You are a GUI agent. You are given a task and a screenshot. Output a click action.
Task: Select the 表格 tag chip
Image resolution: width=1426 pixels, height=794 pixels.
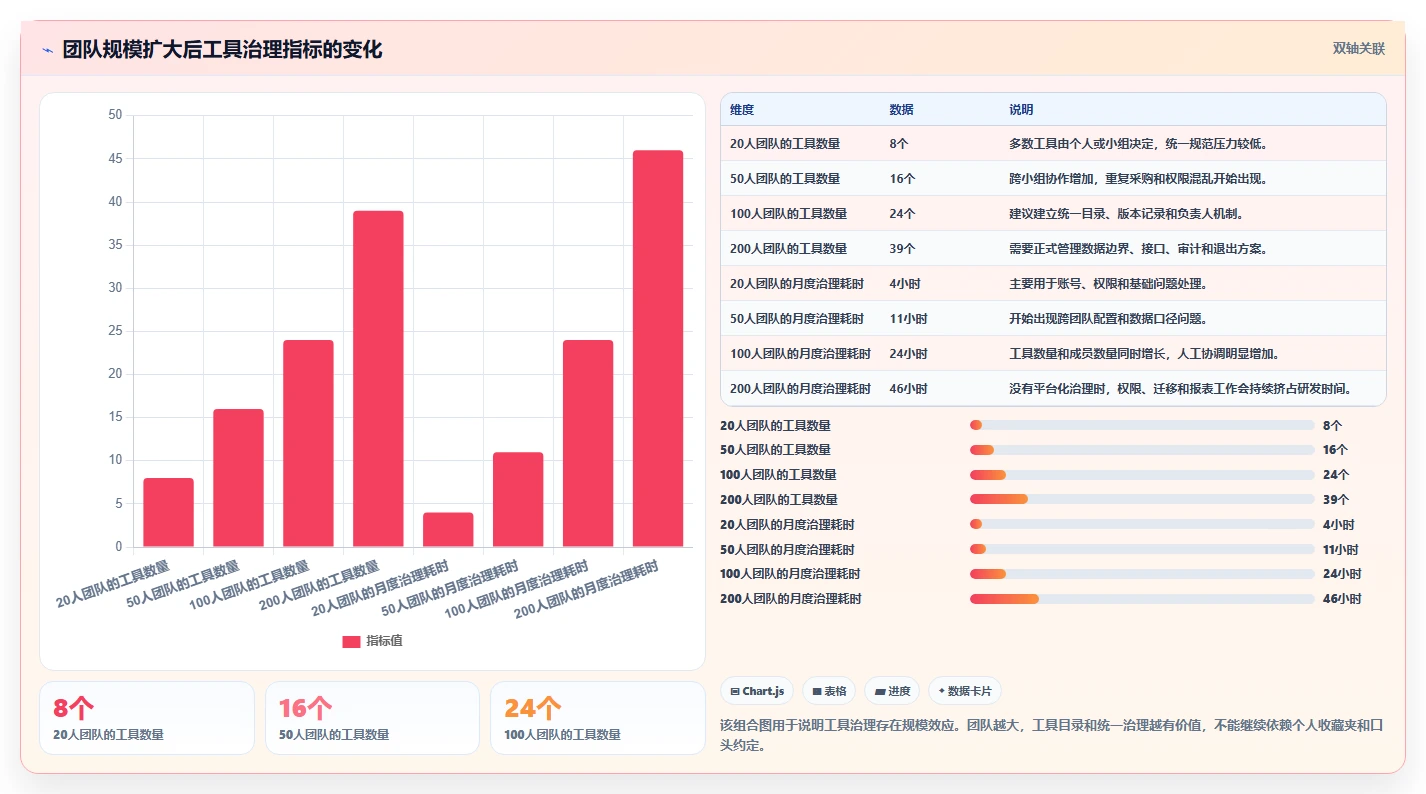click(x=829, y=691)
